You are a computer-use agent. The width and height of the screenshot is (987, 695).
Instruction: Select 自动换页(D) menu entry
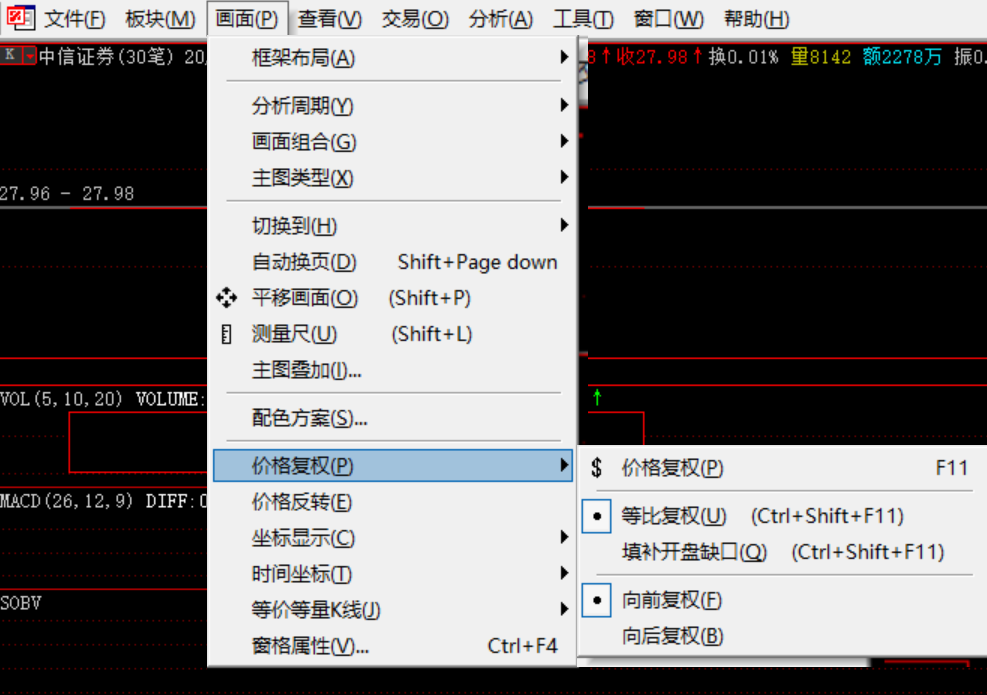393,261
